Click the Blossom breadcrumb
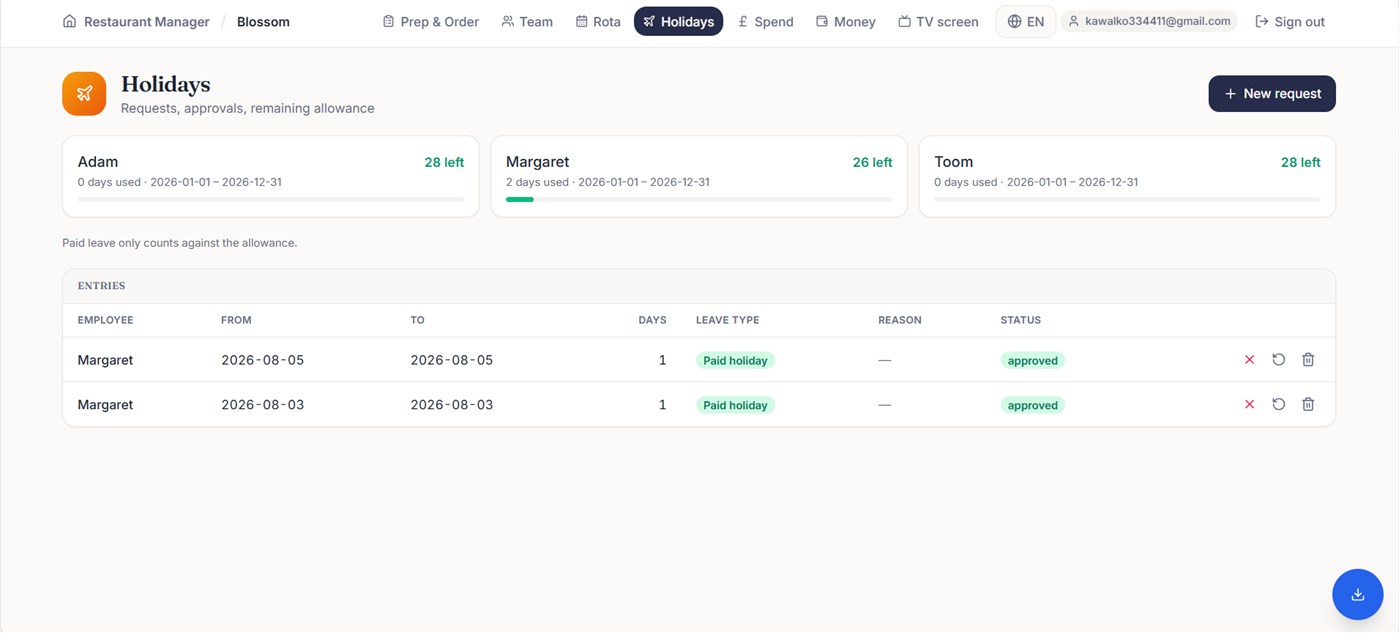 pyautogui.click(x=263, y=21)
